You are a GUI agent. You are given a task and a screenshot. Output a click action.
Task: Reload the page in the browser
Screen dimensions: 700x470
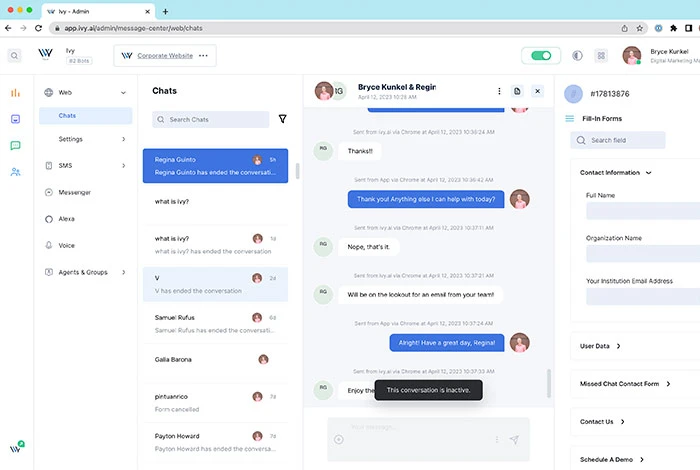pyautogui.click(x=38, y=28)
